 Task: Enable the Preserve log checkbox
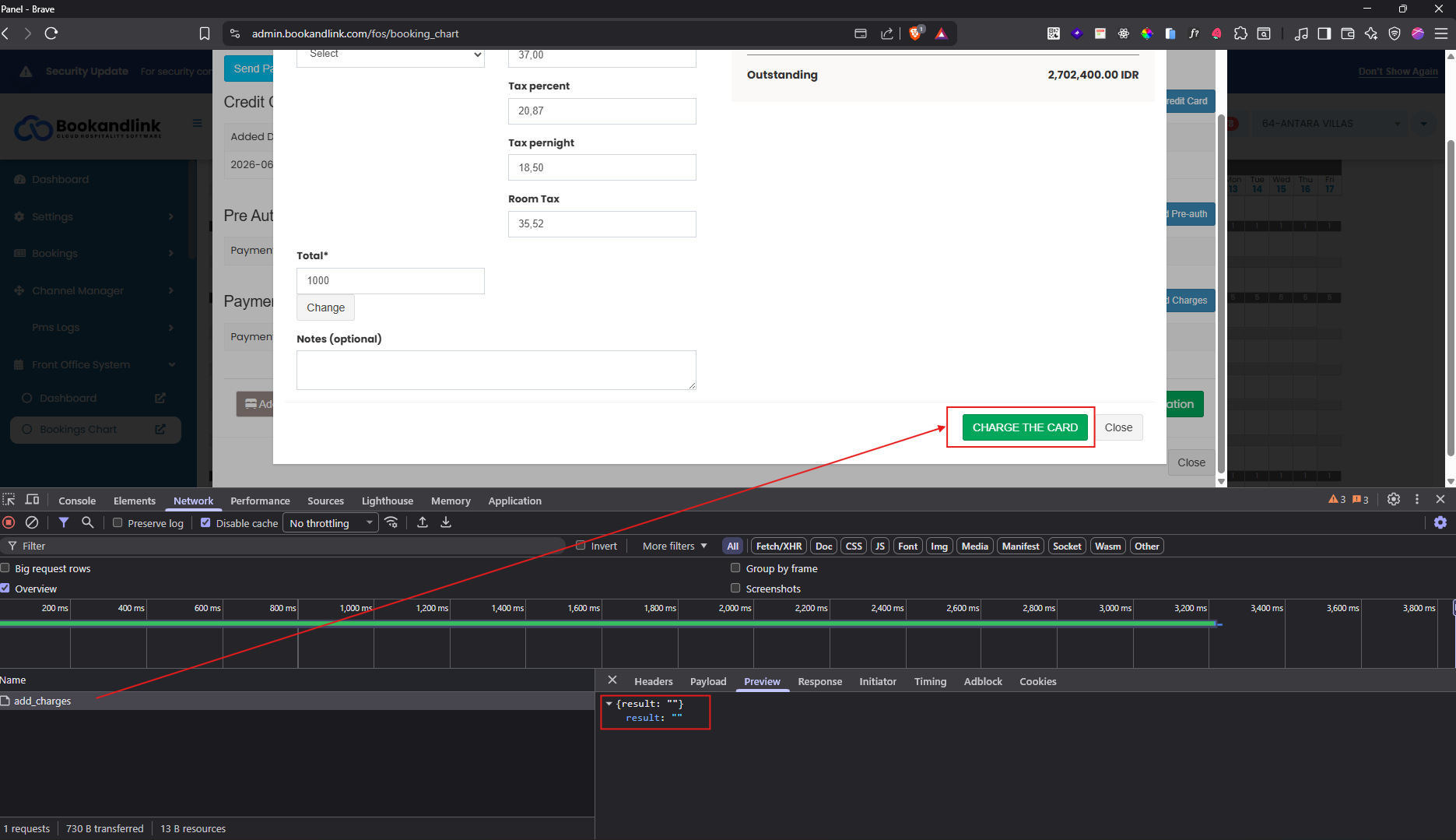118,522
